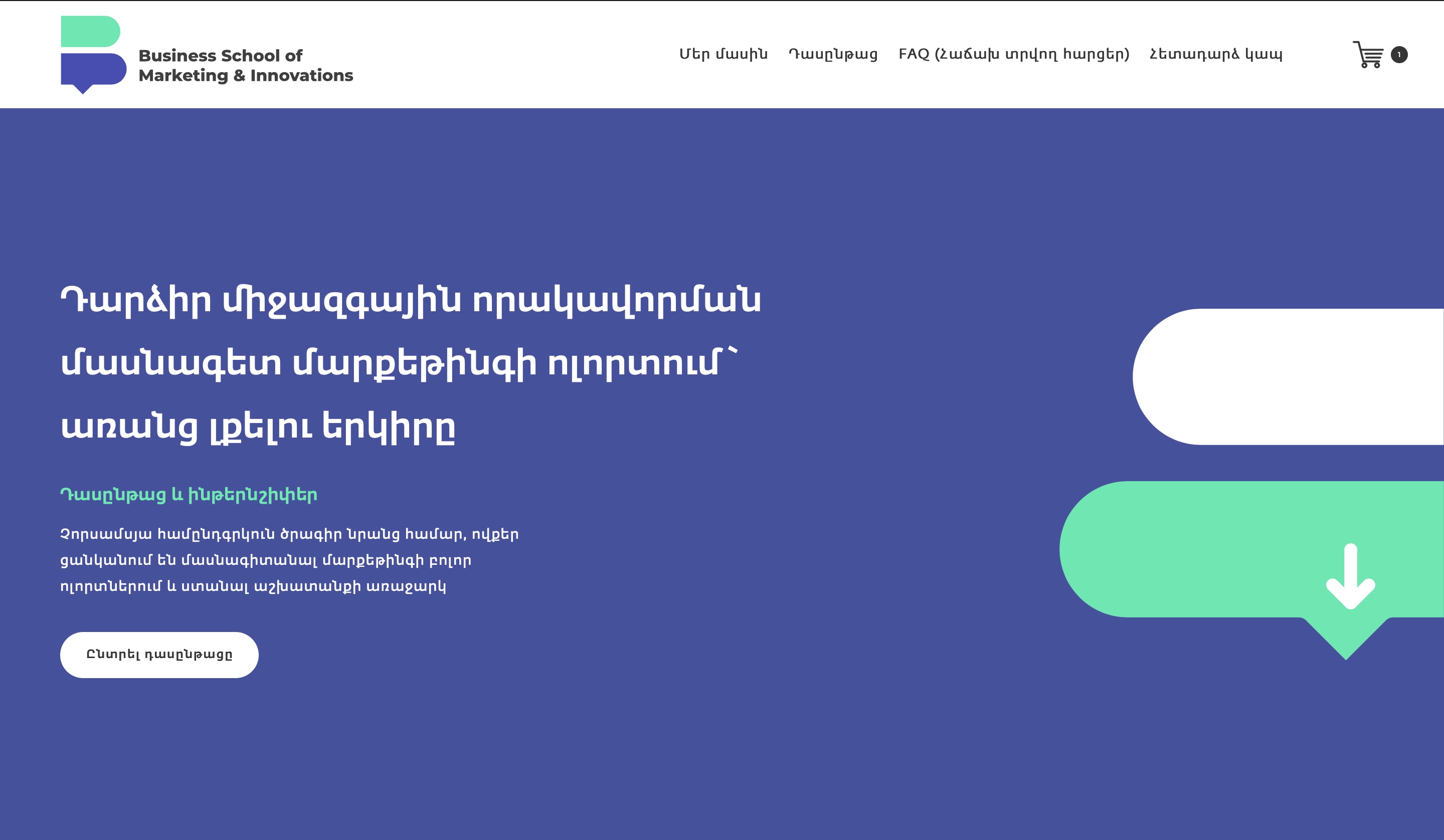Screen dimensions: 1444x840
Task: Click the blue speech-bubble part of the logo
Action: click(x=93, y=70)
